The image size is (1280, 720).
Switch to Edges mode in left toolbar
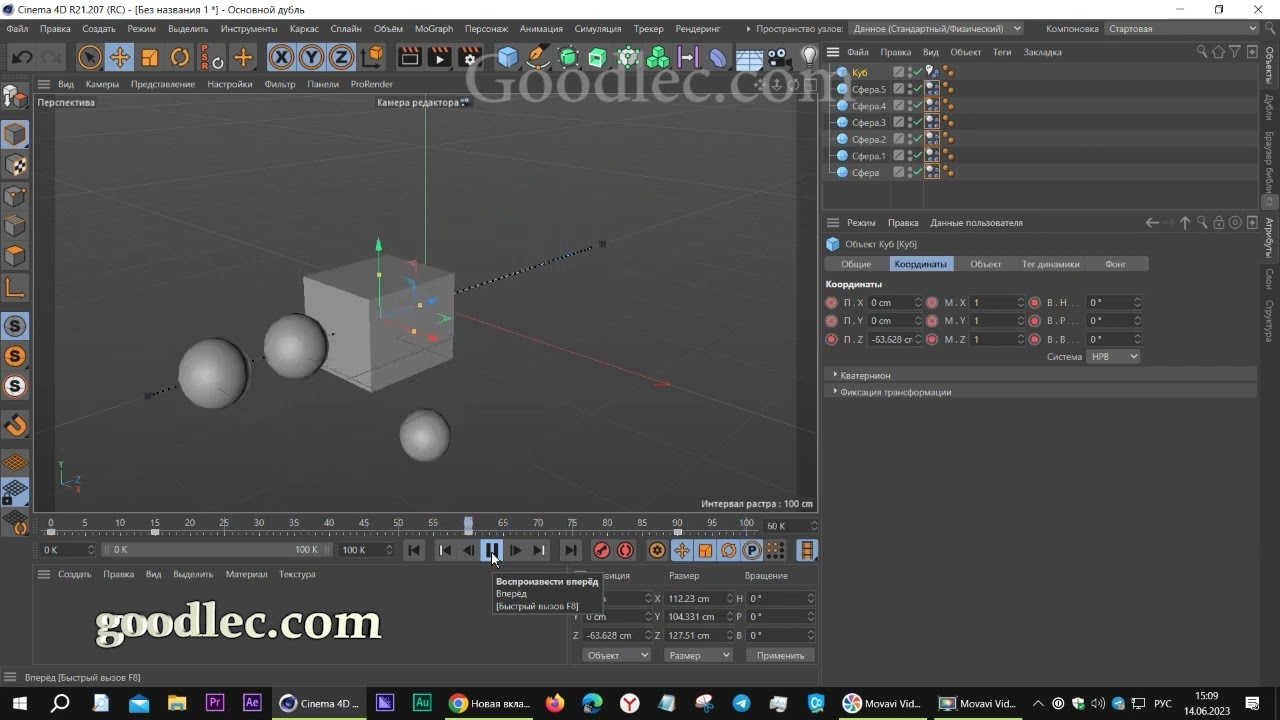click(x=15, y=227)
